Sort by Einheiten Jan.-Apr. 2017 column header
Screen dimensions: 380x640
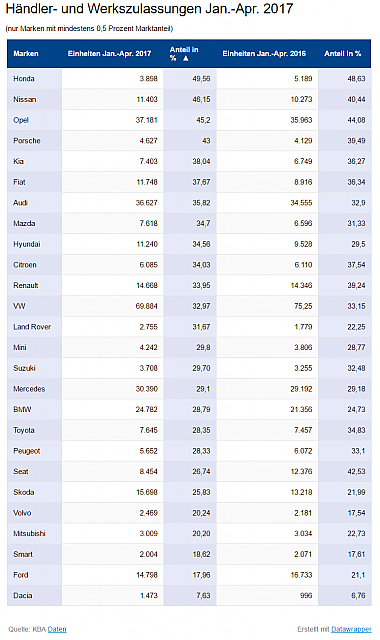[109, 53]
